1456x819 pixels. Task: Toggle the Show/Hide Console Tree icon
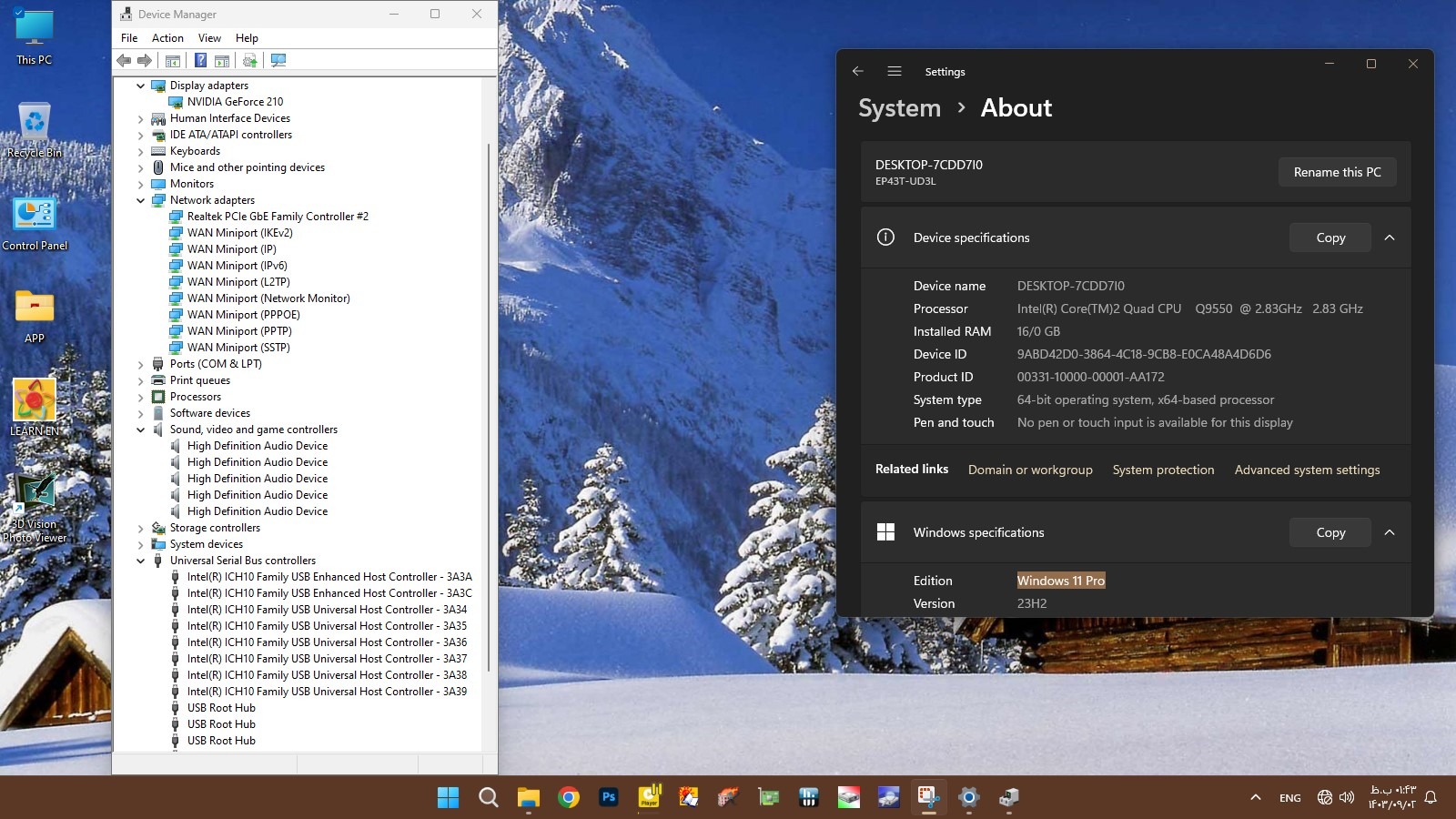[x=172, y=60]
